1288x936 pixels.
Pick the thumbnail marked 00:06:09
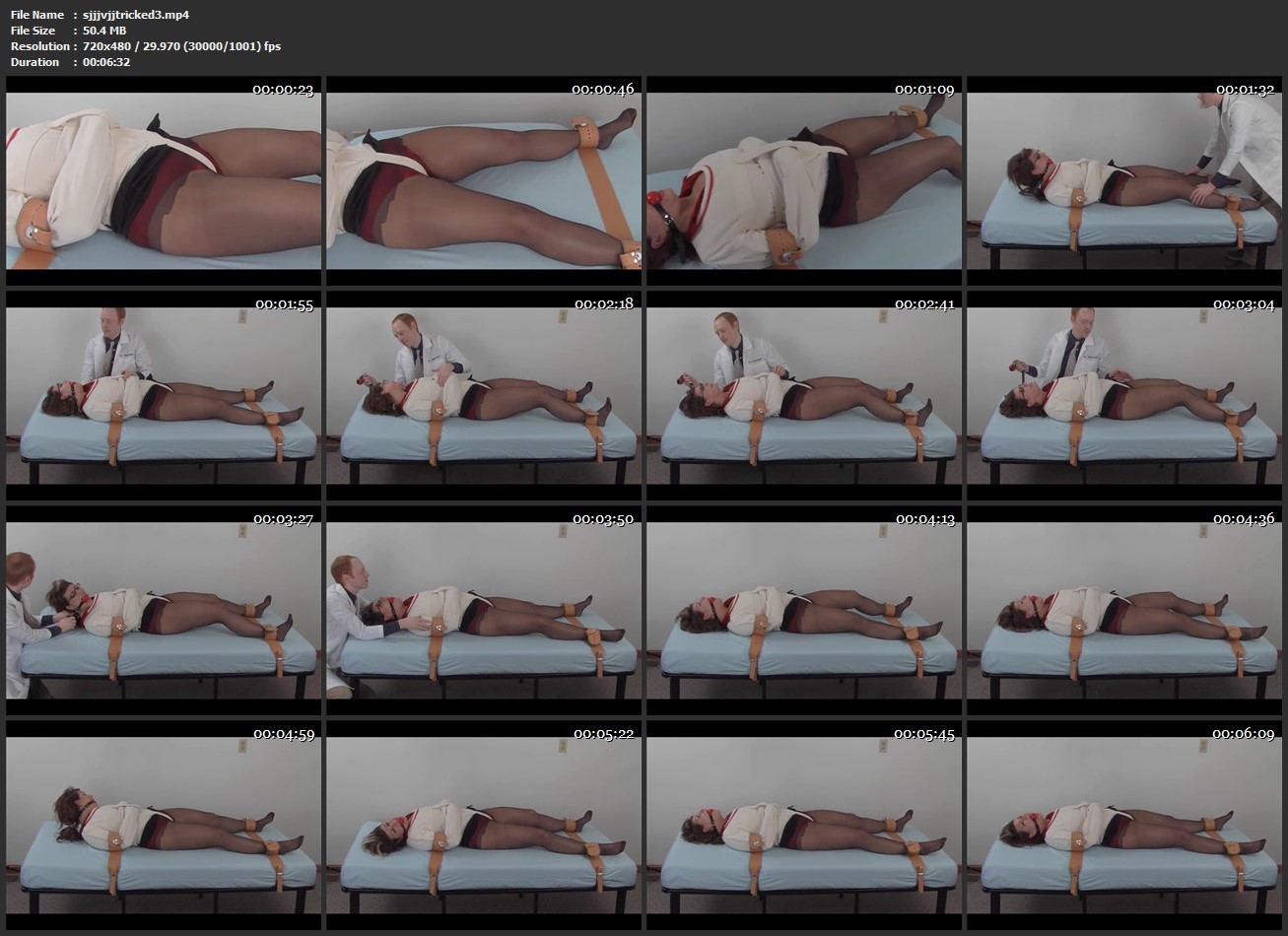[x=1124, y=826]
